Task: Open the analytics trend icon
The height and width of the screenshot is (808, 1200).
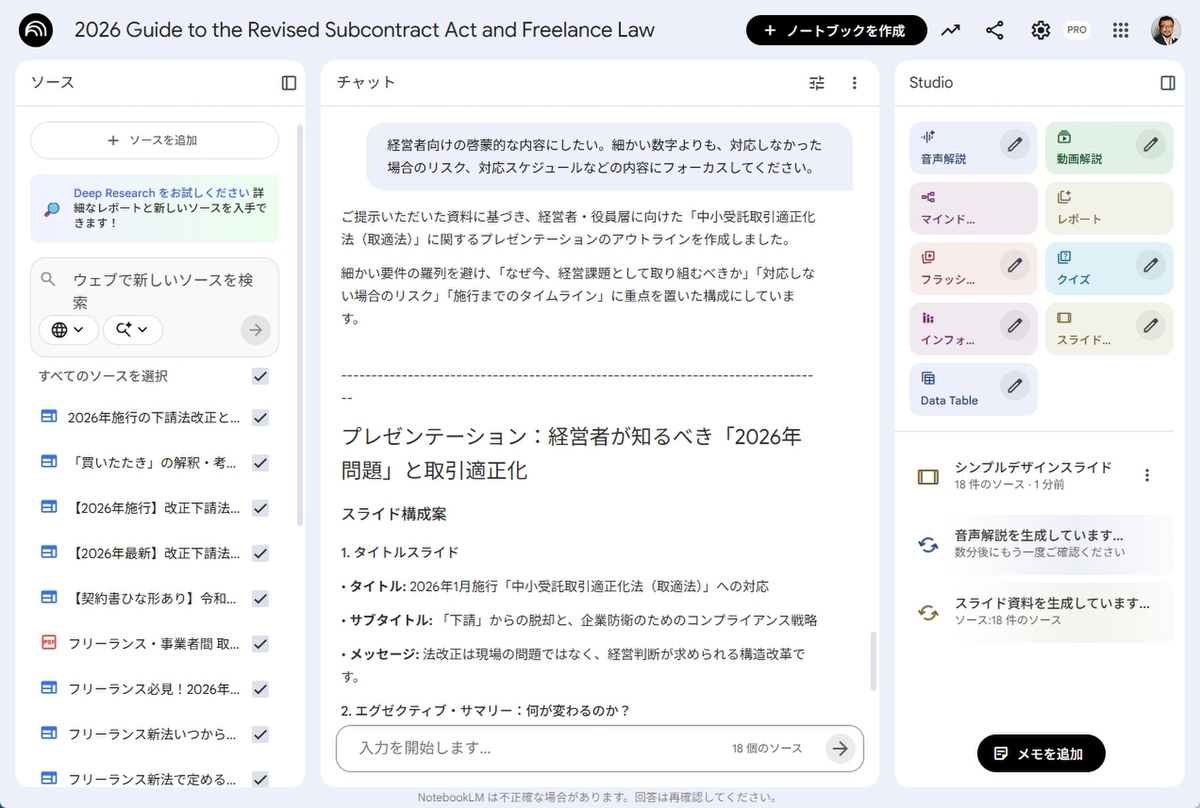Action: [950, 30]
